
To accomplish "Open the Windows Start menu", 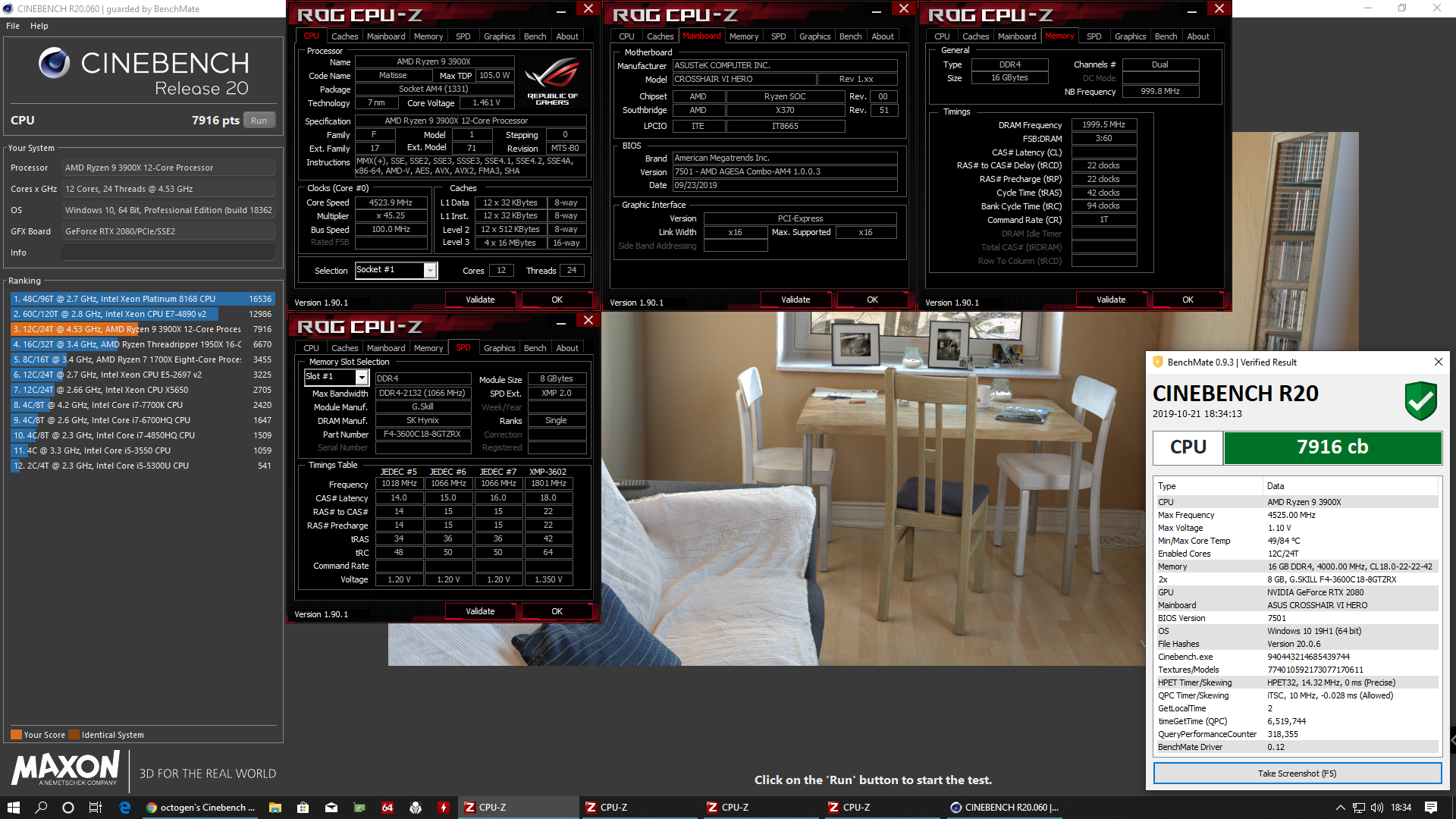I will coord(13,808).
